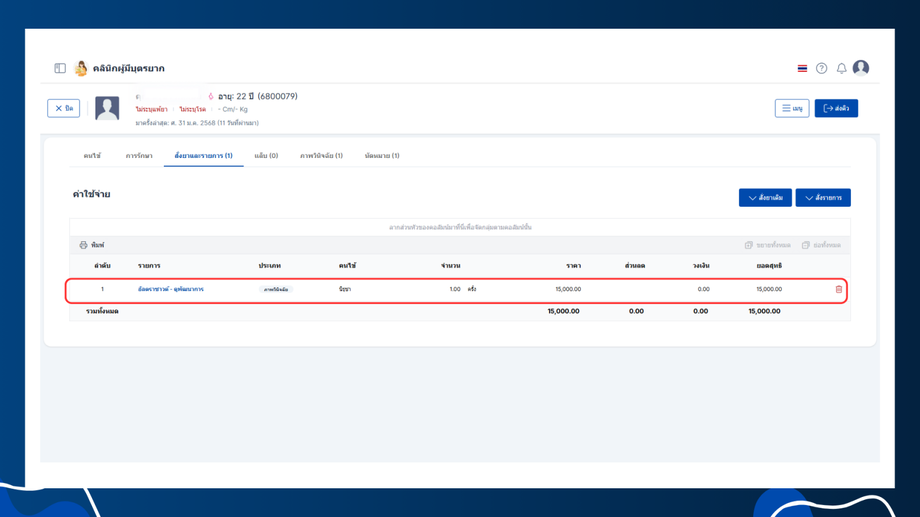Click the พิมพ์ print button
The image size is (920, 517).
(92, 245)
